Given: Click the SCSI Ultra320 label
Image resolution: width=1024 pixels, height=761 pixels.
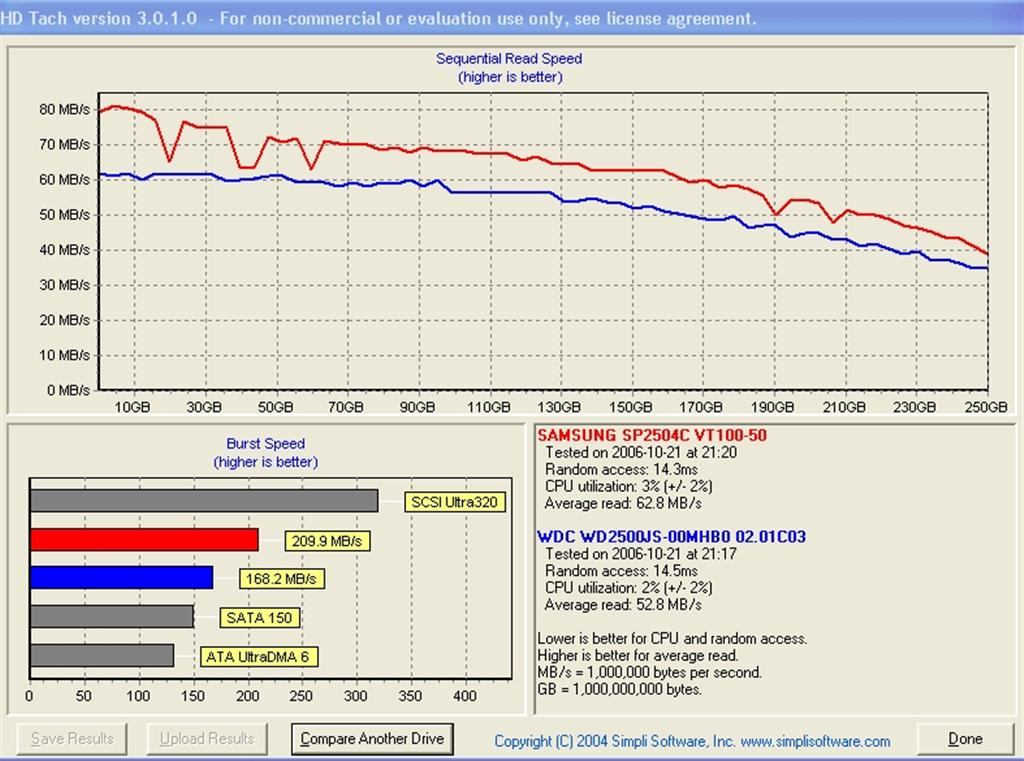Looking at the screenshot, I should tap(455, 502).
